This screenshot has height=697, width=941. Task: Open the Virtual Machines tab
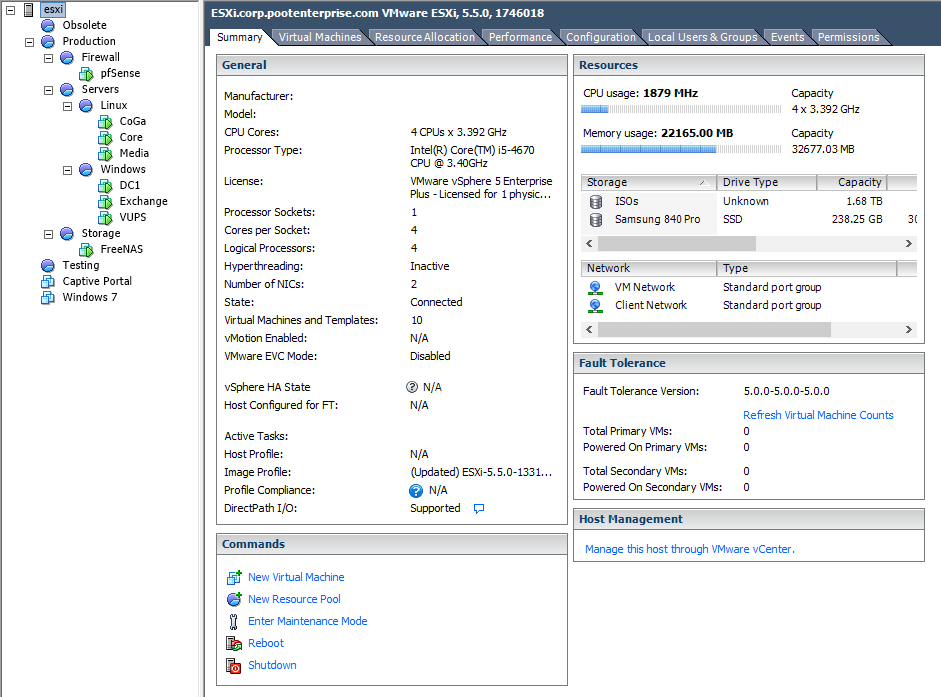(320, 37)
